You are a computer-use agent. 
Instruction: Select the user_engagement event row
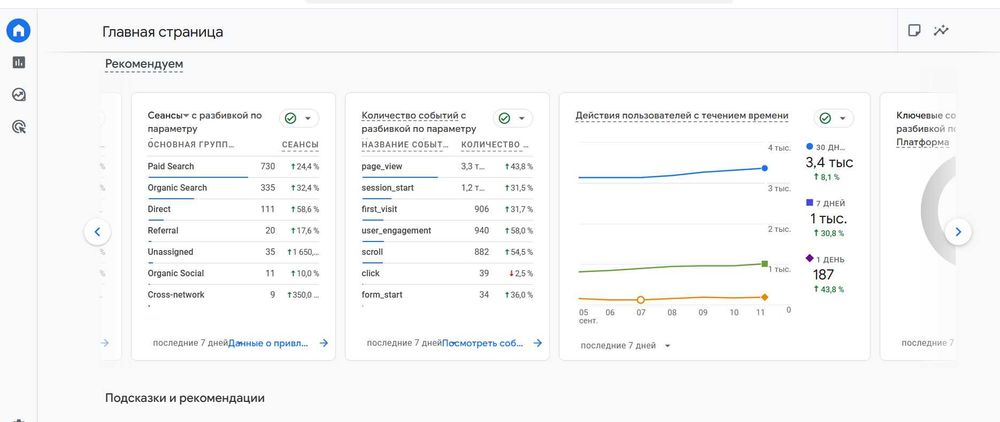(447, 231)
